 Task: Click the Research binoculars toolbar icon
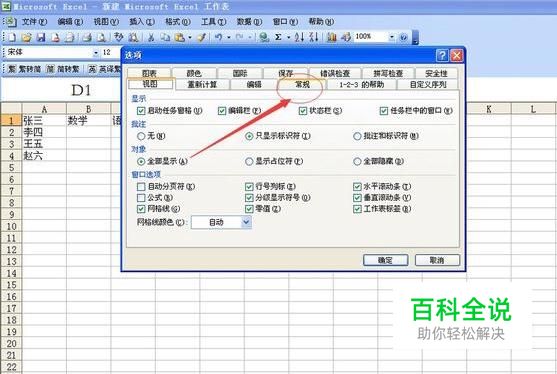tap(133, 37)
